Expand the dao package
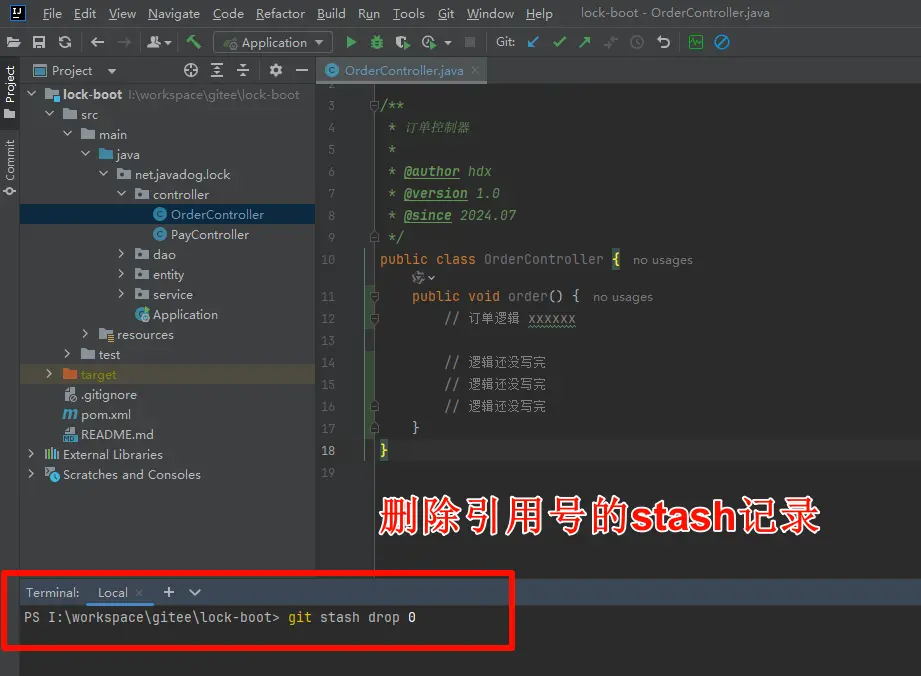This screenshot has height=676, width=921. [x=122, y=254]
